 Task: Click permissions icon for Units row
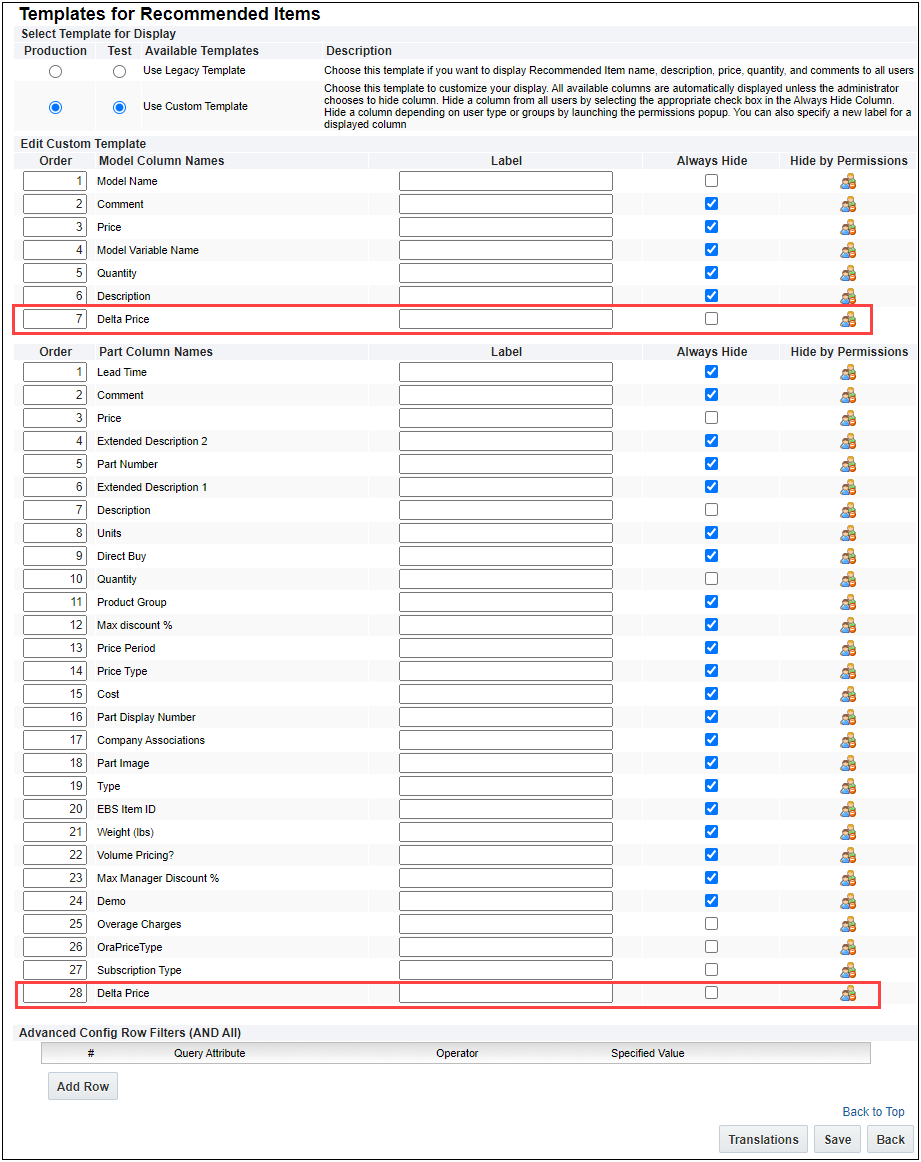[x=848, y=534]
